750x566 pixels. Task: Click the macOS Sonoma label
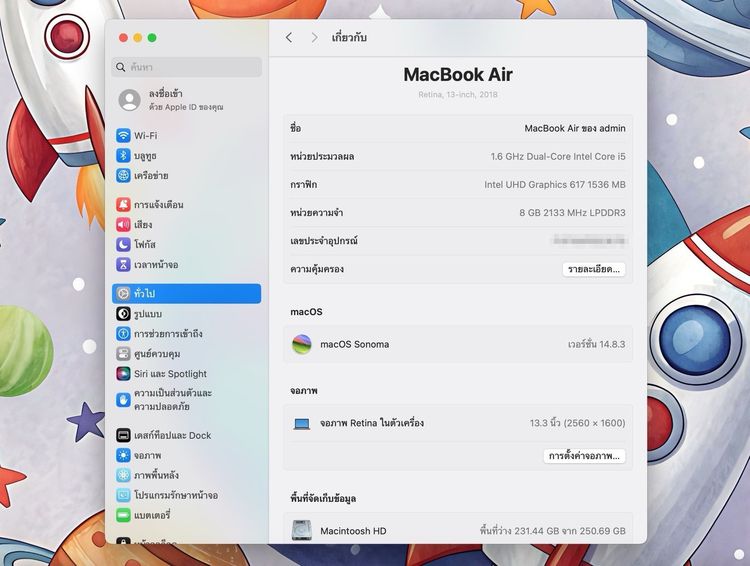354,344
